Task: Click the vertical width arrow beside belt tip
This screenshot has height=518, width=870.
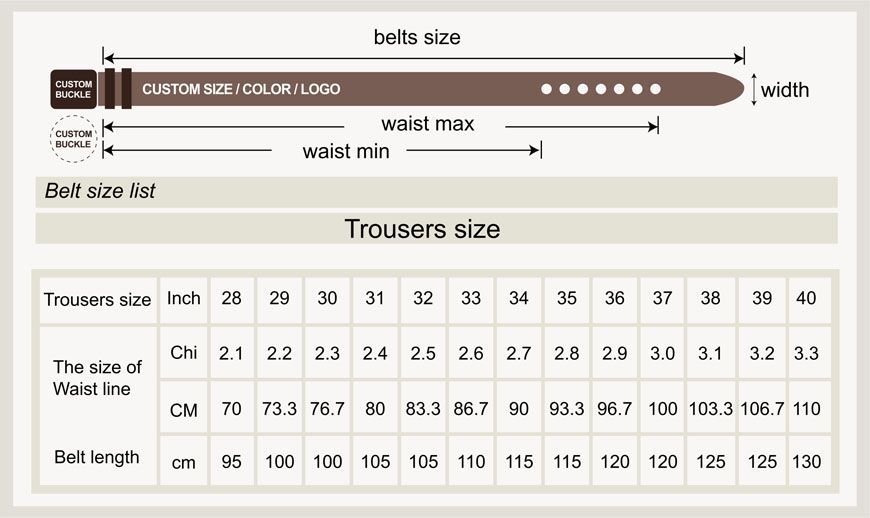Action: (753, 89)
